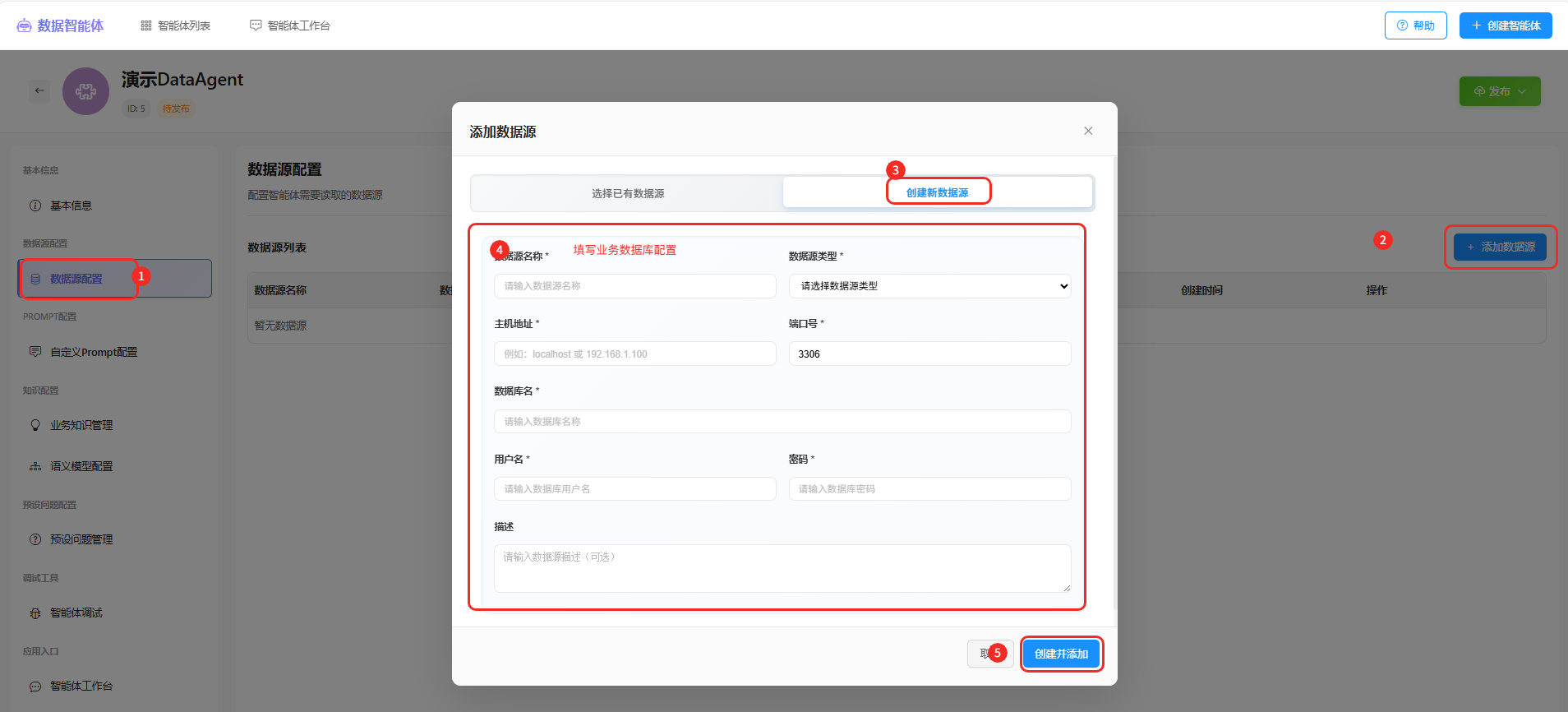Focus the 数据源名称 input field
1568x712 pixels.
point(634,286)
